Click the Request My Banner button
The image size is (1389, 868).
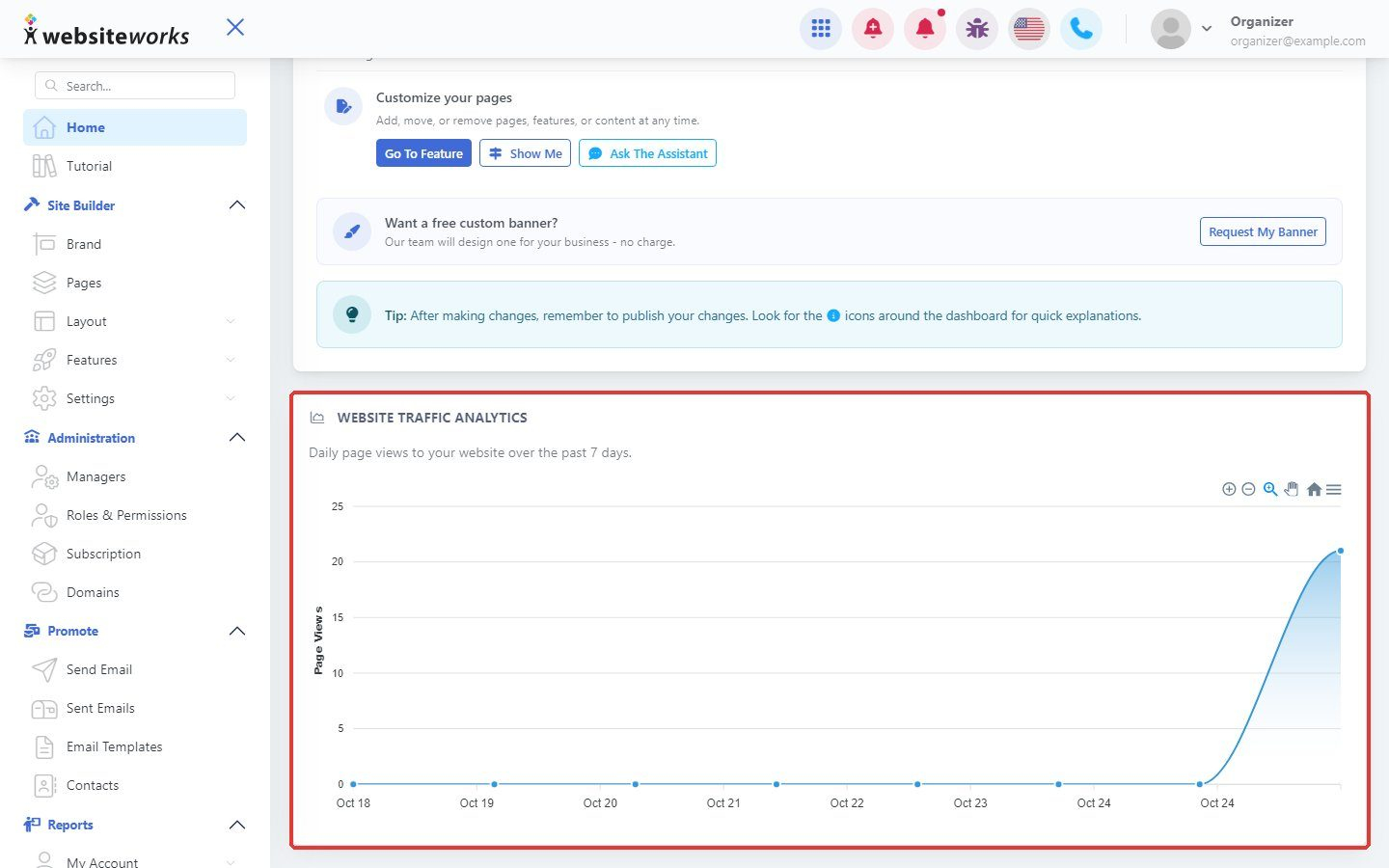point(1263,231)
